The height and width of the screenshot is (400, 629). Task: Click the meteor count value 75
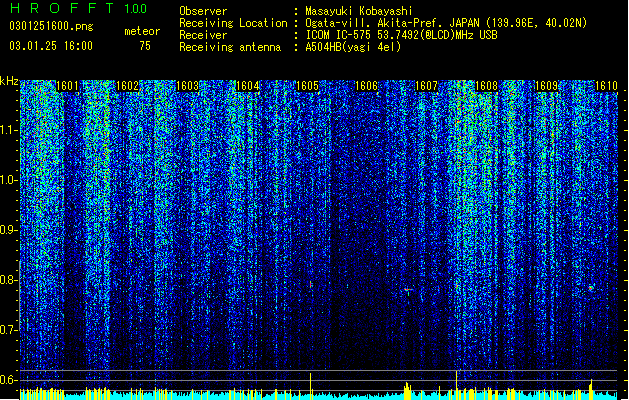click(145, 46)
